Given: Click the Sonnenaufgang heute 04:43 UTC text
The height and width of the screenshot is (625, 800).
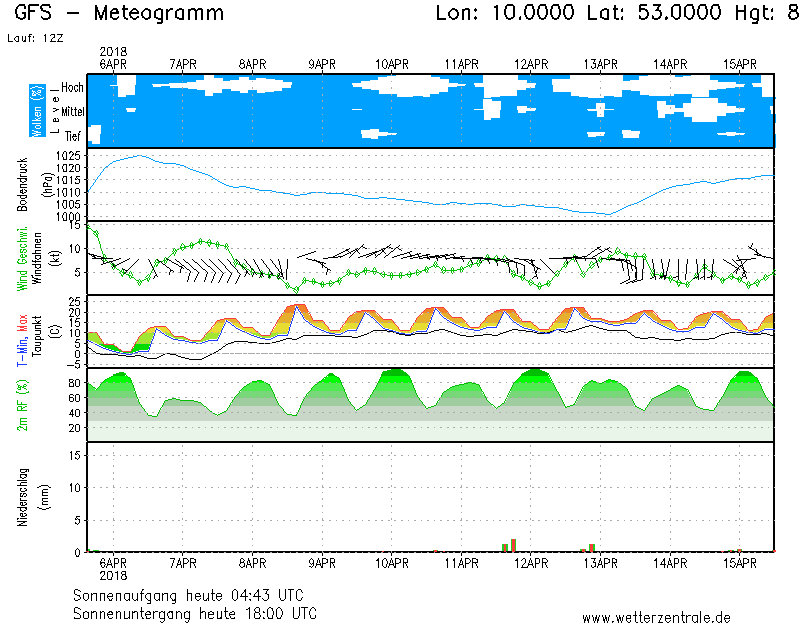Looking at the screenshot, I should [x=195, y=595].
